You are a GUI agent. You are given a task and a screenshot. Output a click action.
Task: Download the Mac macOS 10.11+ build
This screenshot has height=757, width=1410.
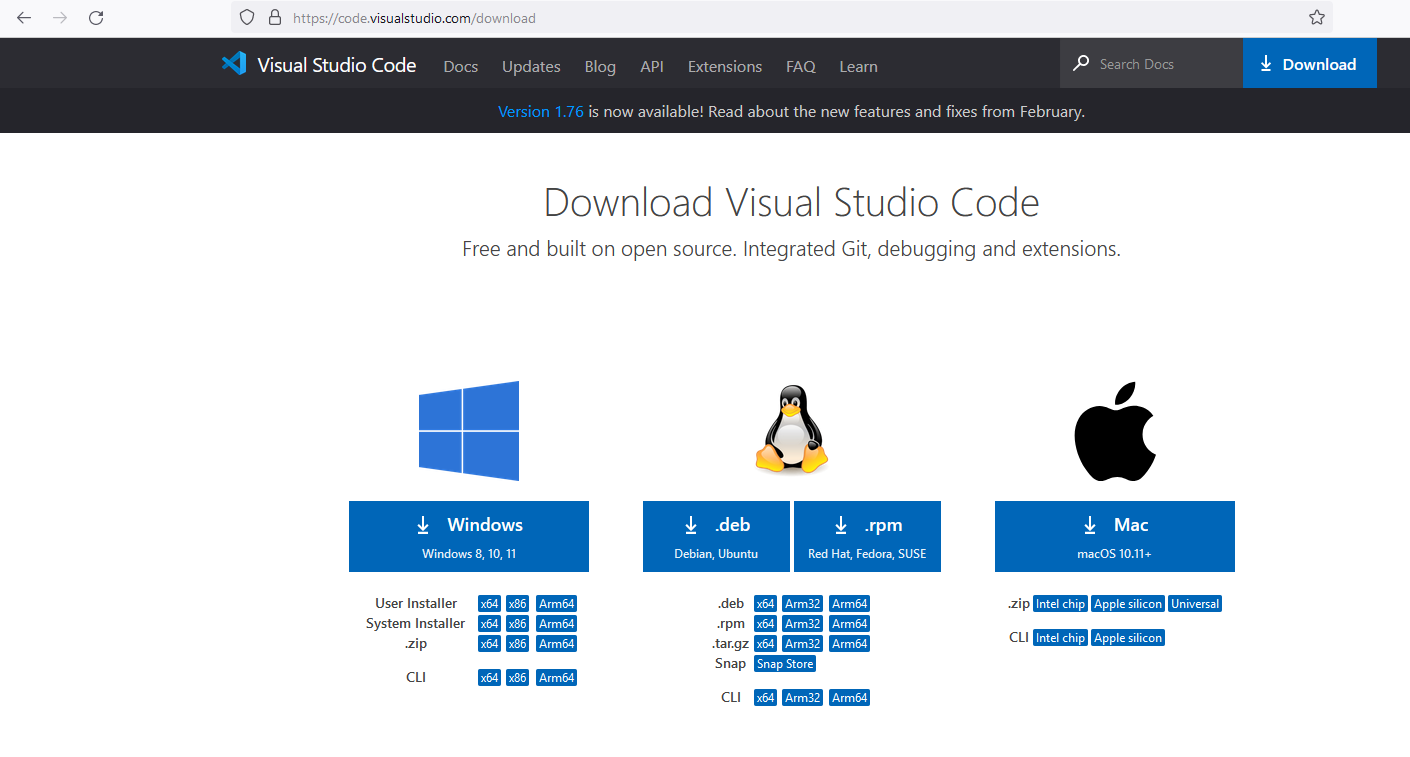tap(1115, 536)
